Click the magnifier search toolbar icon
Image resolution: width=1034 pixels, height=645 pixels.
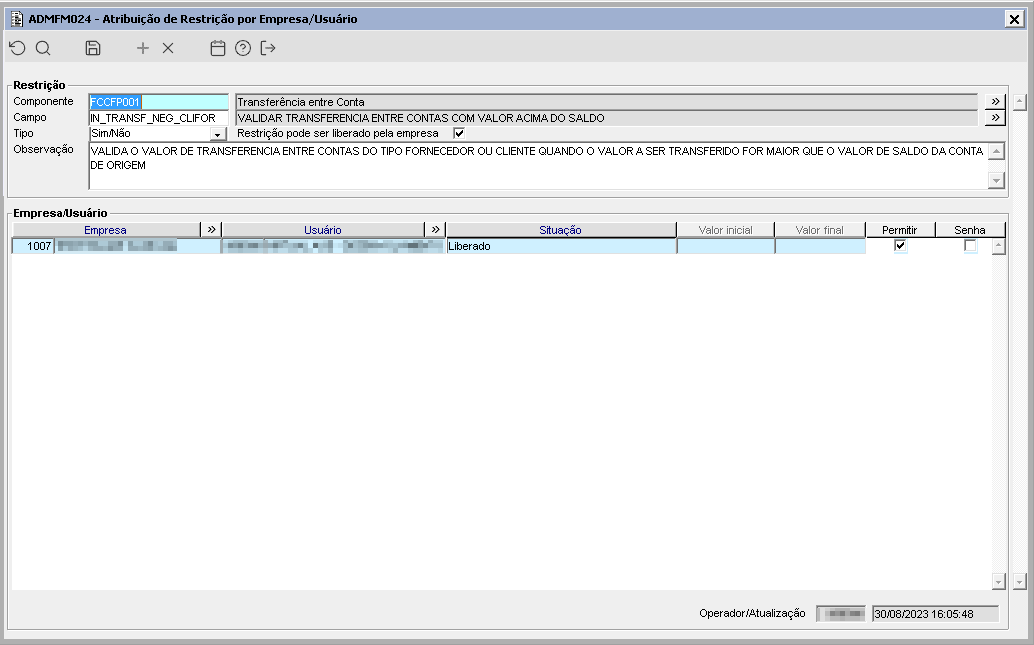tap(43, 48)
